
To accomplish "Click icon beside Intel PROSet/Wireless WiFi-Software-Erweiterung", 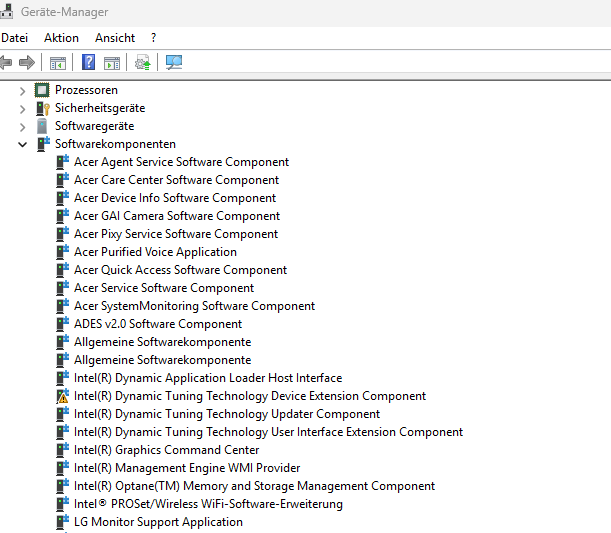I will (x=62, y=504).
